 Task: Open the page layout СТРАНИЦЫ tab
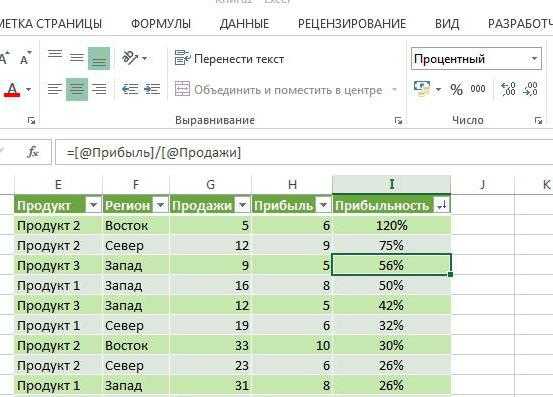tap(51, 24)
